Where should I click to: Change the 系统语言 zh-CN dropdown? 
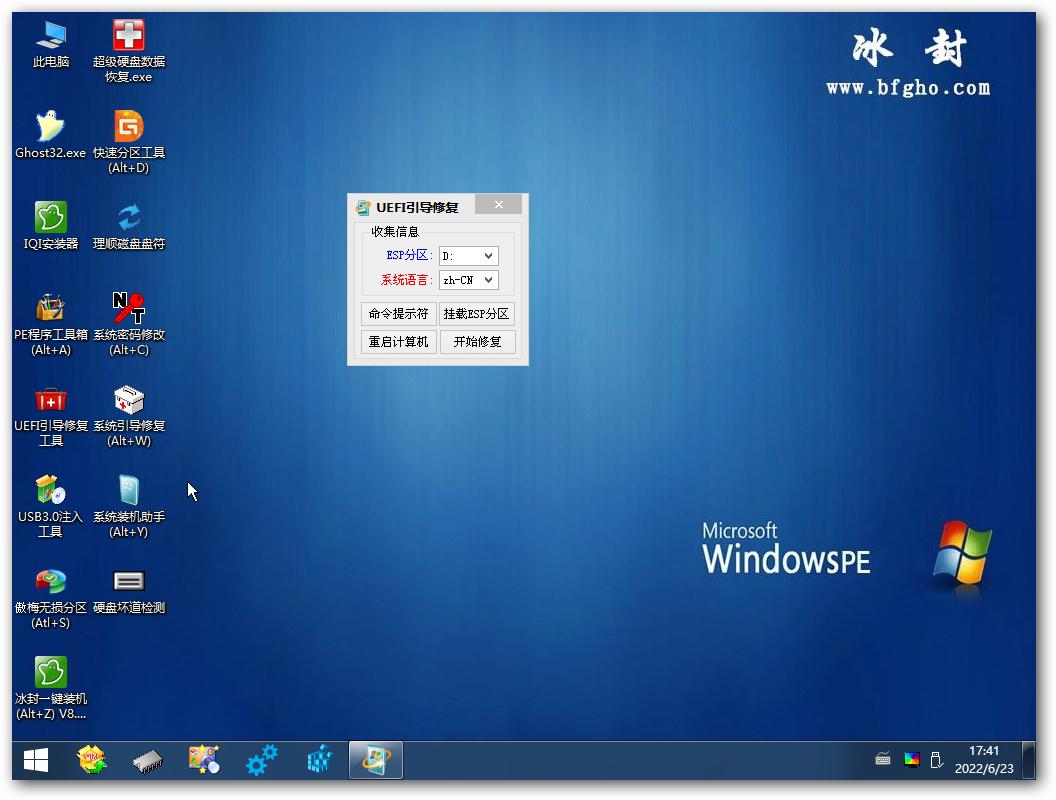coord(467,279)
